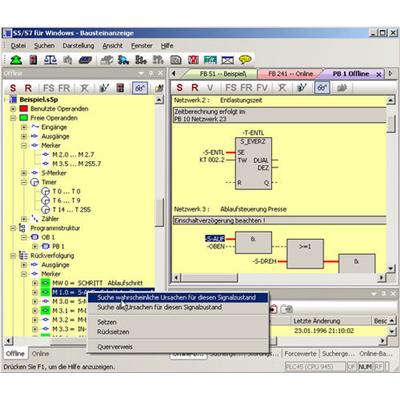Click red R reset button in left panel
This screenshot has height=400, width=400.
28,88
